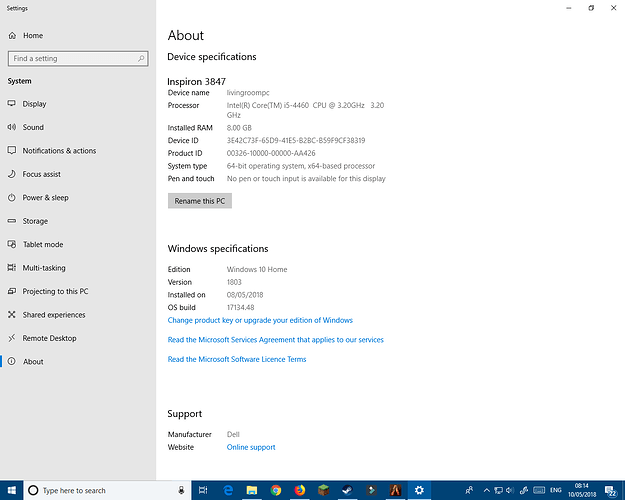Open Action Center notifications icon
625x500 pixels.
click(x=611, y=490)
